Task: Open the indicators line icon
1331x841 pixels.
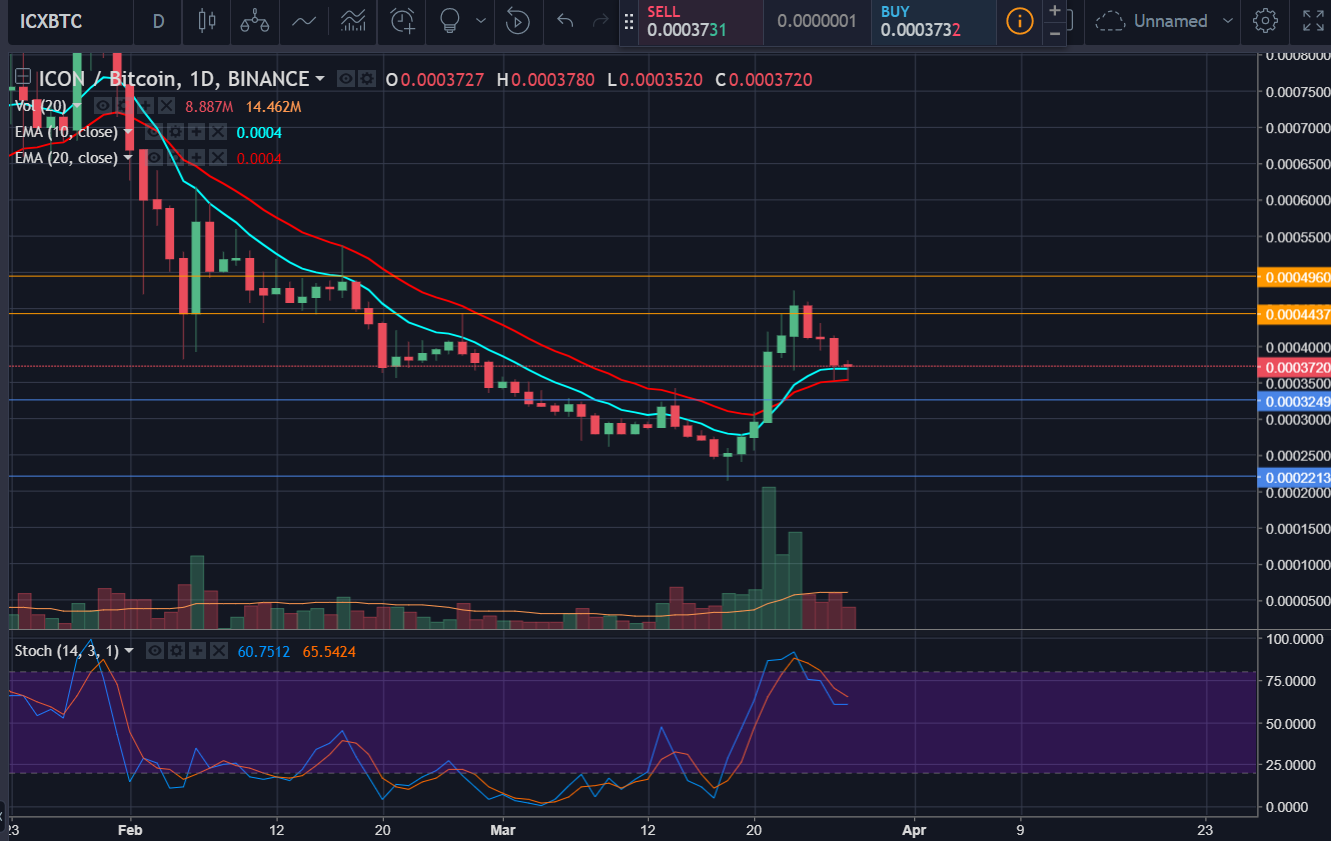Action: 304,20
